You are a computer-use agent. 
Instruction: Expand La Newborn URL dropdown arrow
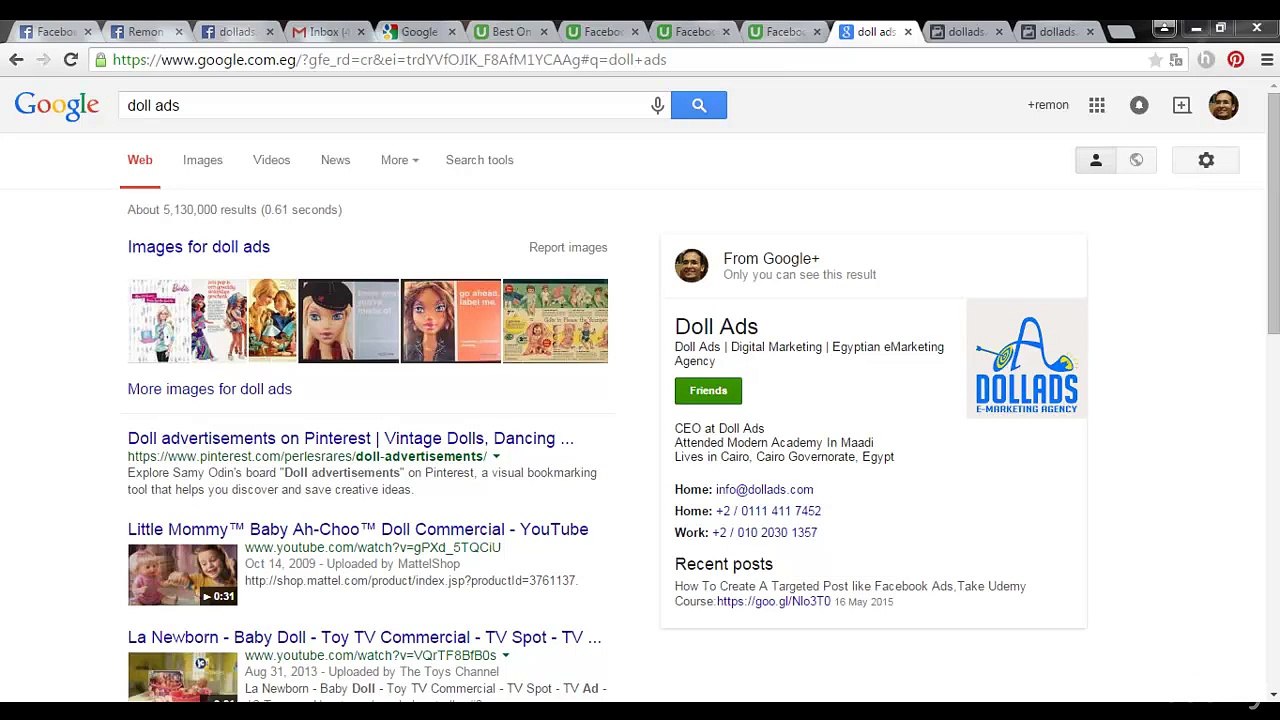tap(505, 656)
